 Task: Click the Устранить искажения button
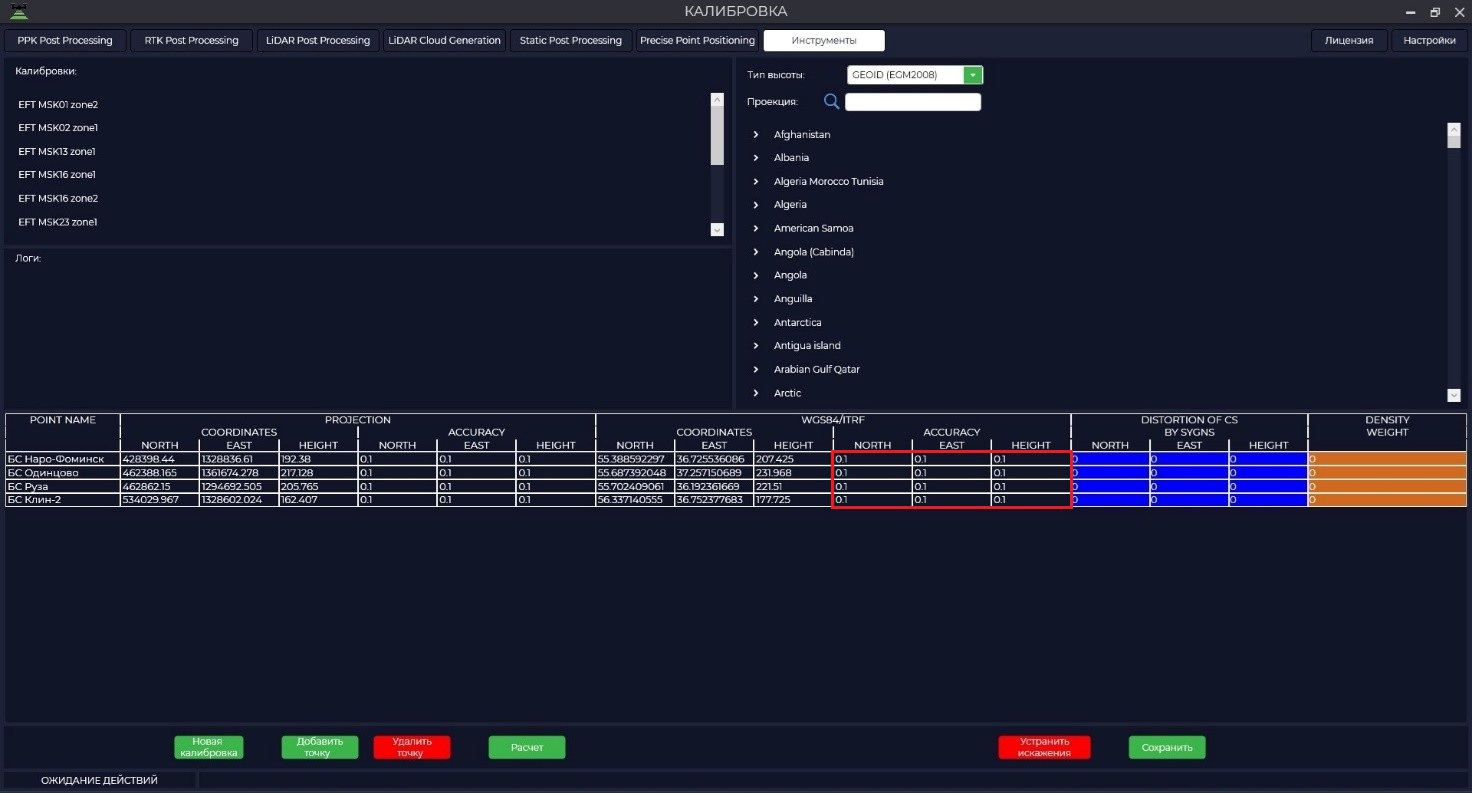(1044, 747)
